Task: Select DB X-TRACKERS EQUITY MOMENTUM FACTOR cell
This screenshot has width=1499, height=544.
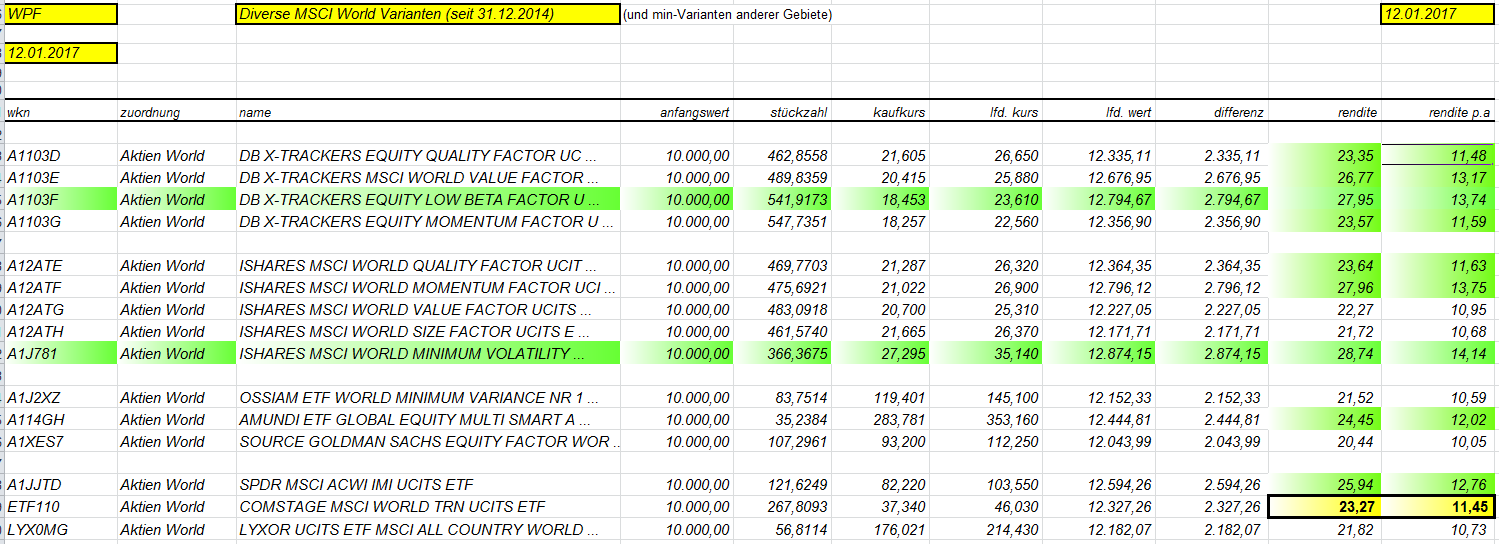Action: pyautogui.click(x=428, y=221)
